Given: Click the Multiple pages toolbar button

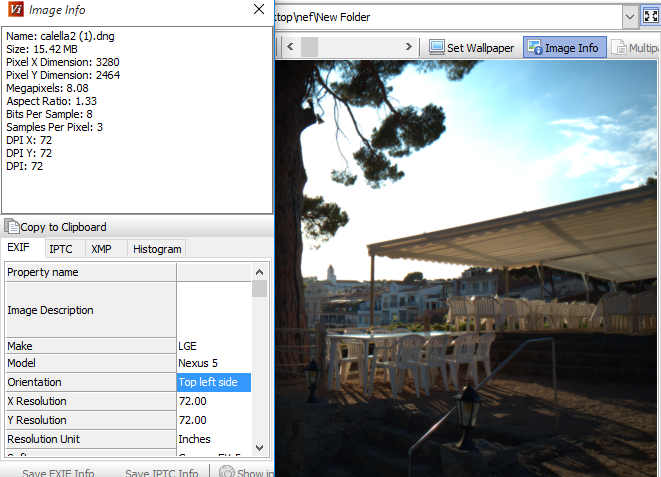Looking at the screenshot, I should pyautogui.click(x=635, y=48).
